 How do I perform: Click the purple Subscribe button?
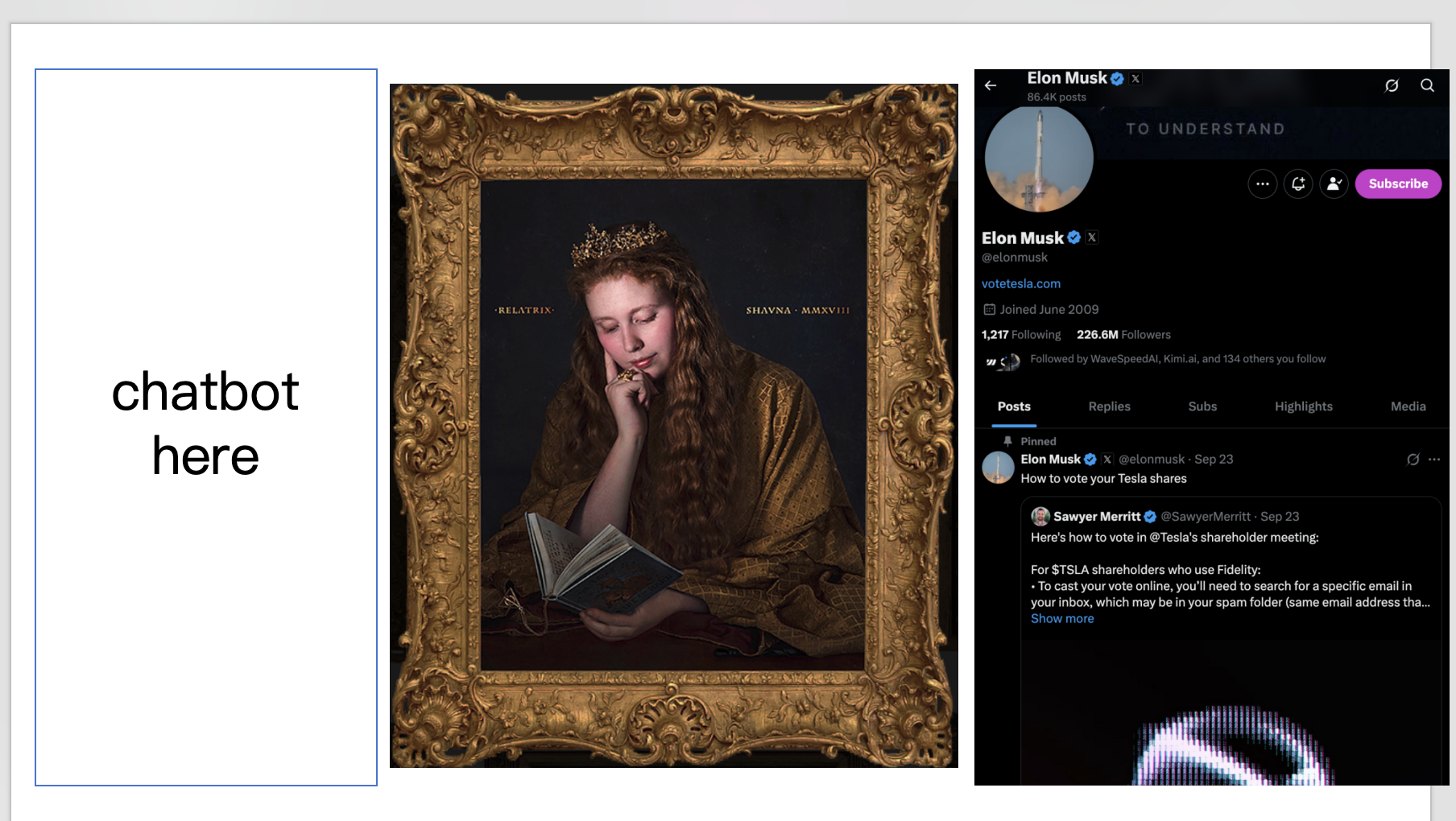[1397, 184]
